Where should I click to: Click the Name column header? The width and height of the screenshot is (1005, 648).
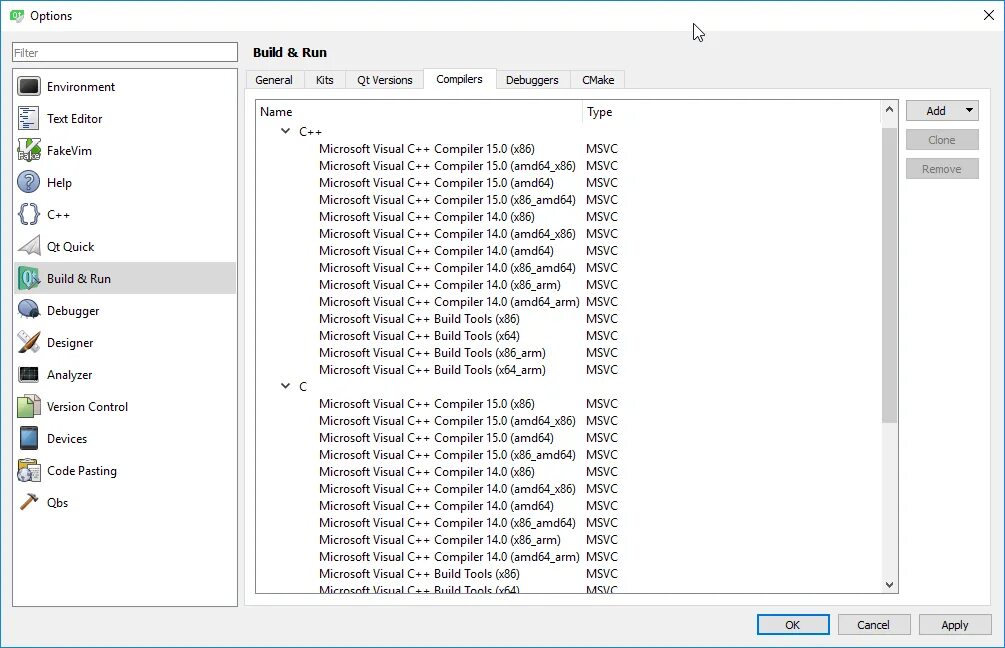tap(419, 112)
